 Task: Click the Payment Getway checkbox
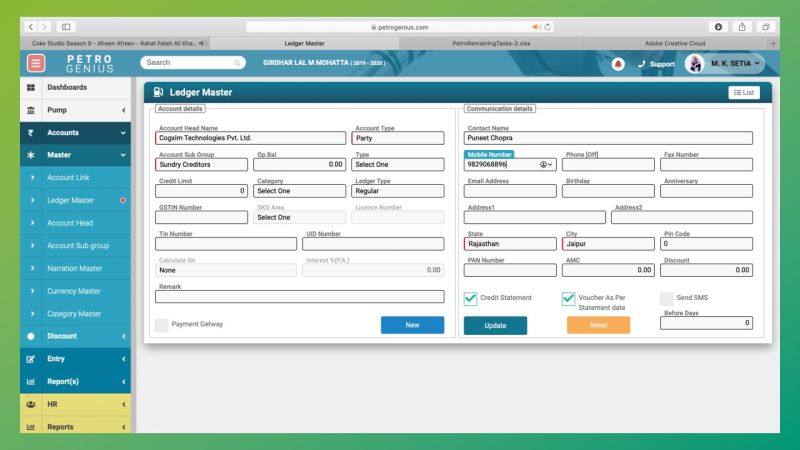161,324
